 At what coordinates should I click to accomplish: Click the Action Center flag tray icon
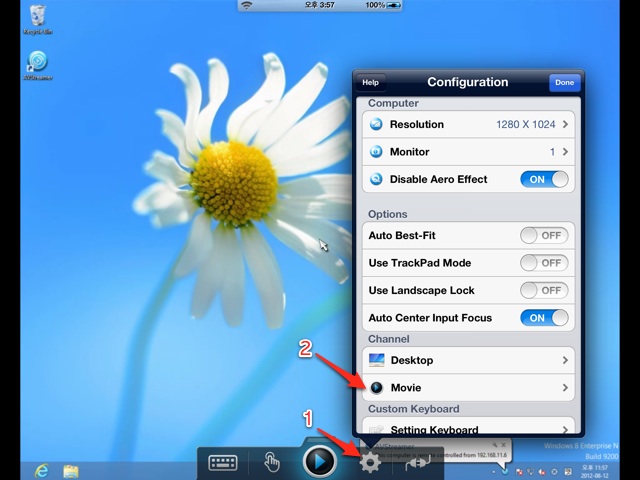pyautogui.click(x=519, y=472)
